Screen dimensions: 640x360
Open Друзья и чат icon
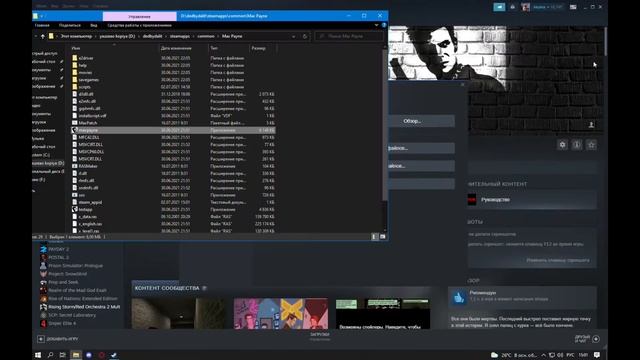coord(596,339)
